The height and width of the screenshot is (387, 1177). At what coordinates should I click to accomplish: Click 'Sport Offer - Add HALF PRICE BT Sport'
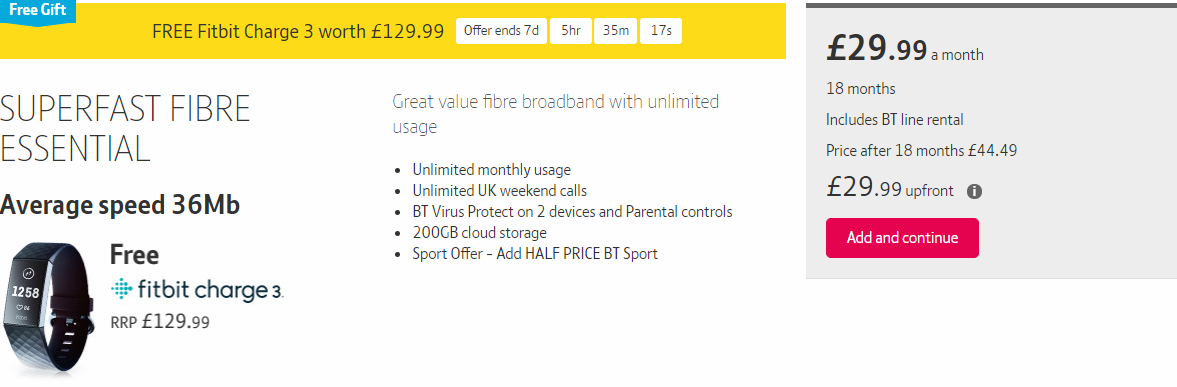click(x=535, y=254)
